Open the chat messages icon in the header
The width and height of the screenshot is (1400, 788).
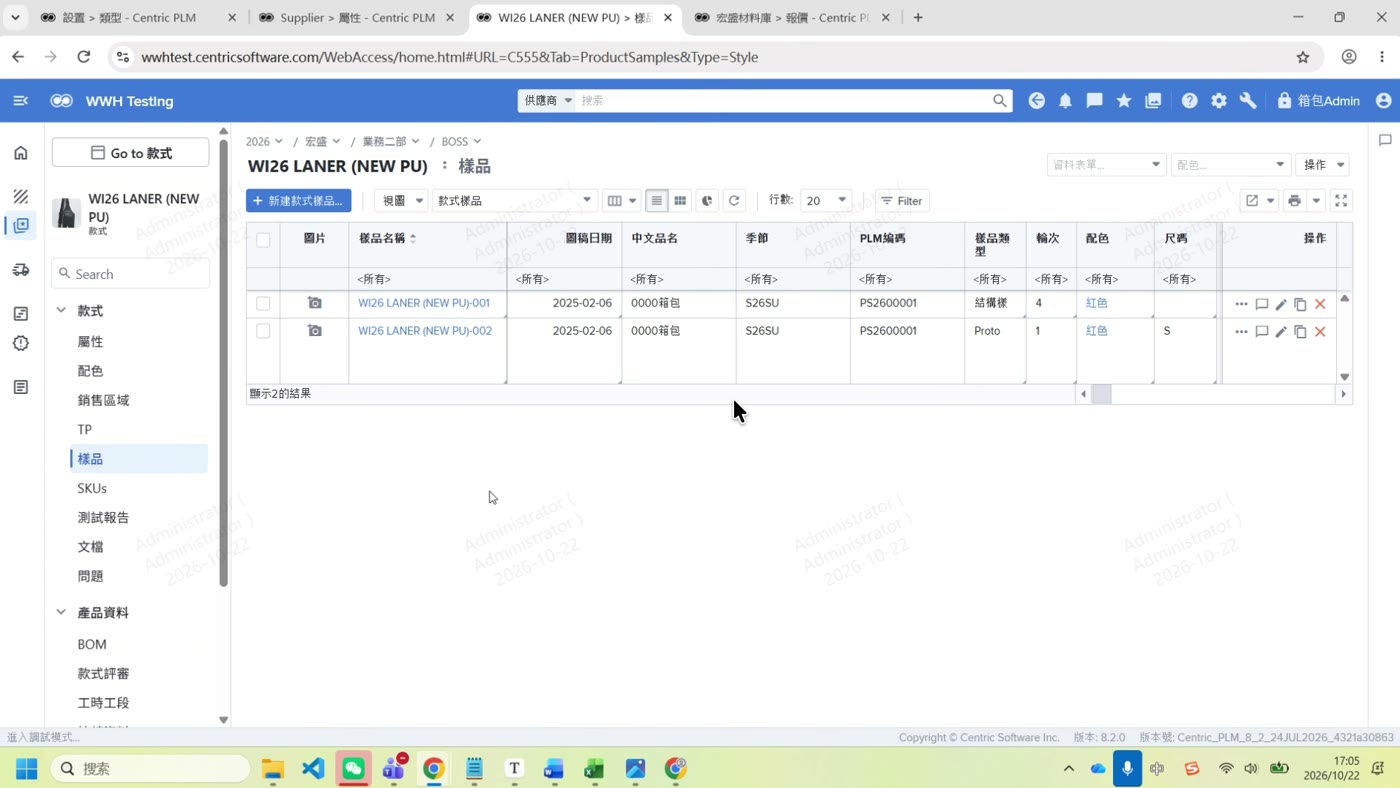[1095, 101]
